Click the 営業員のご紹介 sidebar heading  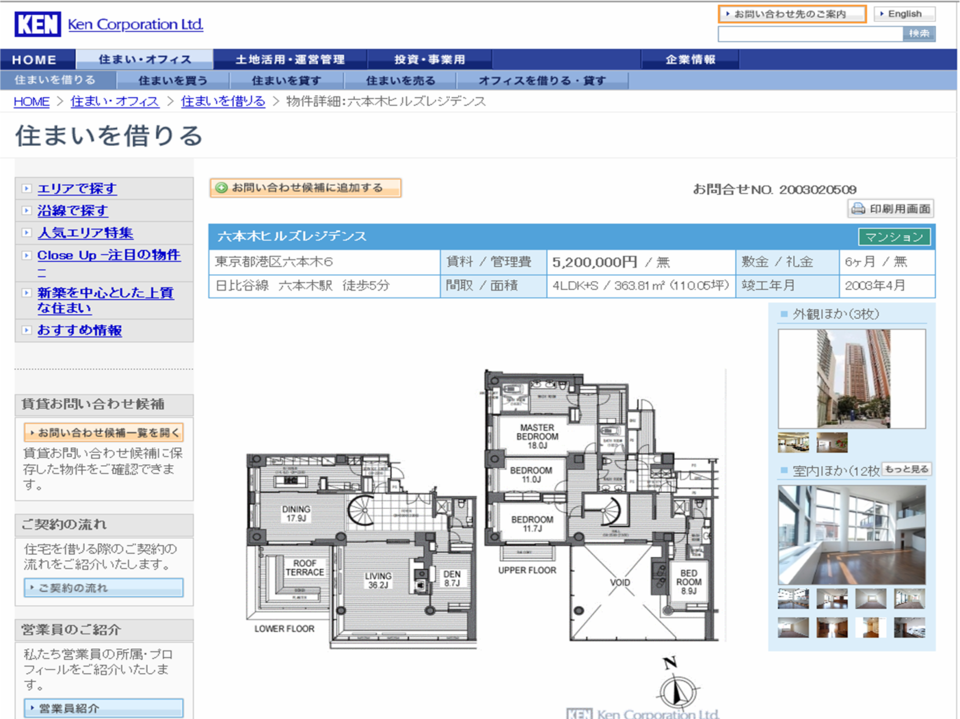pyautogui.click(x=104, y=630)
